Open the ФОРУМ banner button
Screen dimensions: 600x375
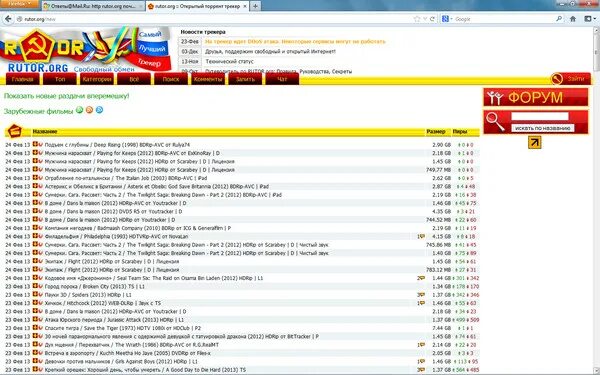[x=536, y=98]
